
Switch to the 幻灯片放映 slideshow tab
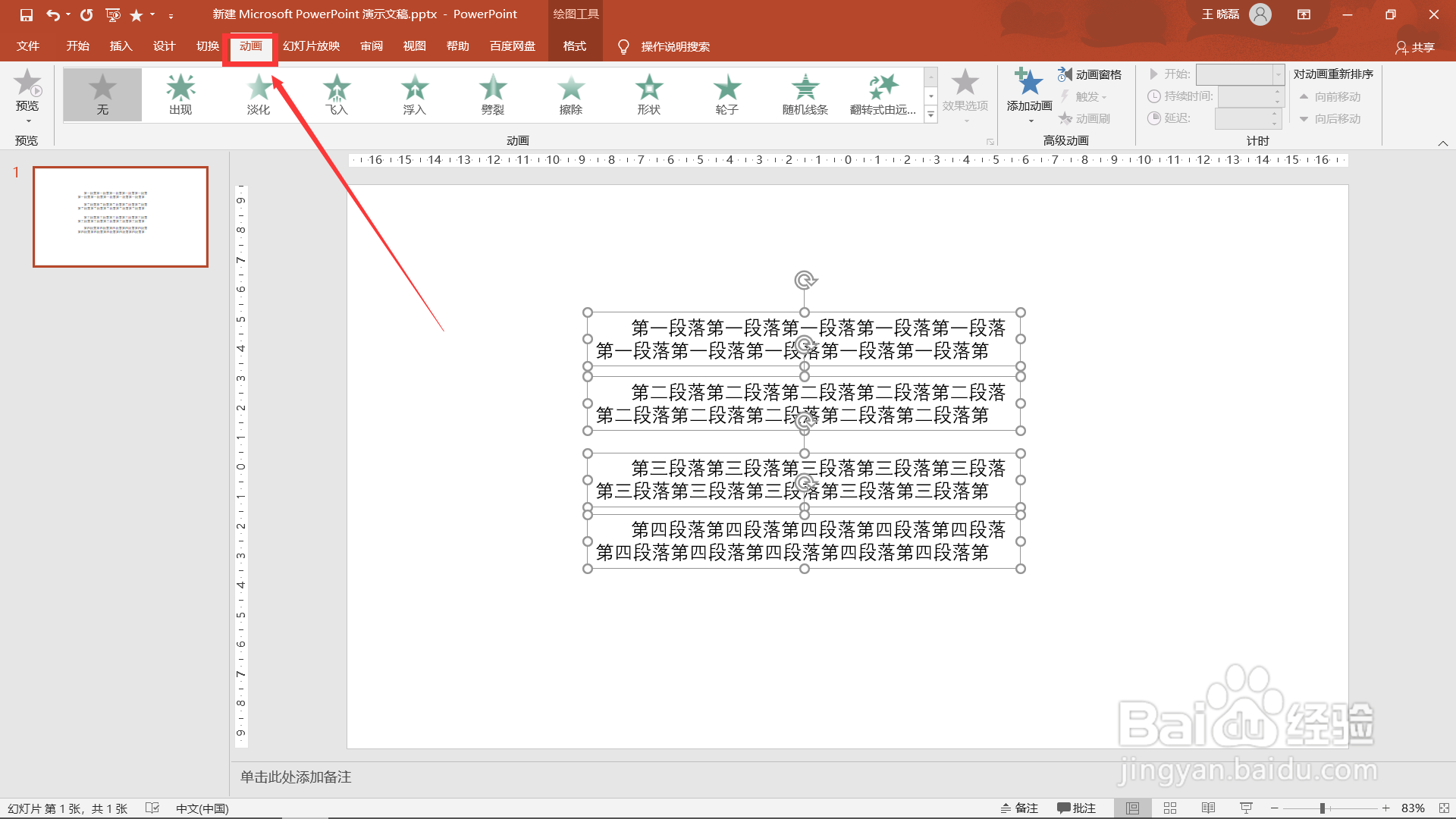(x=311, y=46)
